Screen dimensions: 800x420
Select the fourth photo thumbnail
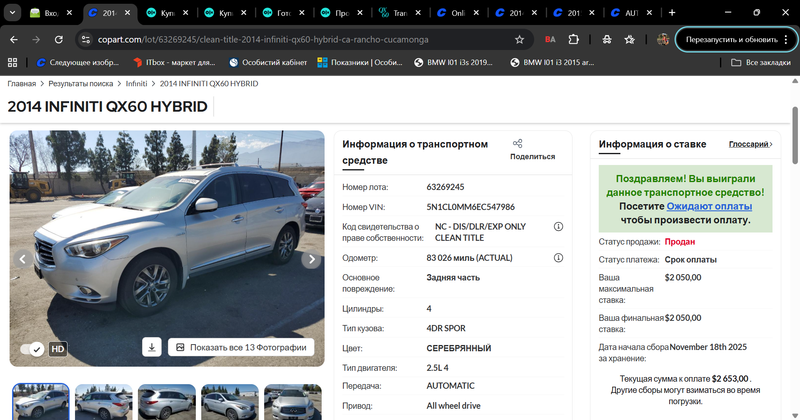click(230, 402)
